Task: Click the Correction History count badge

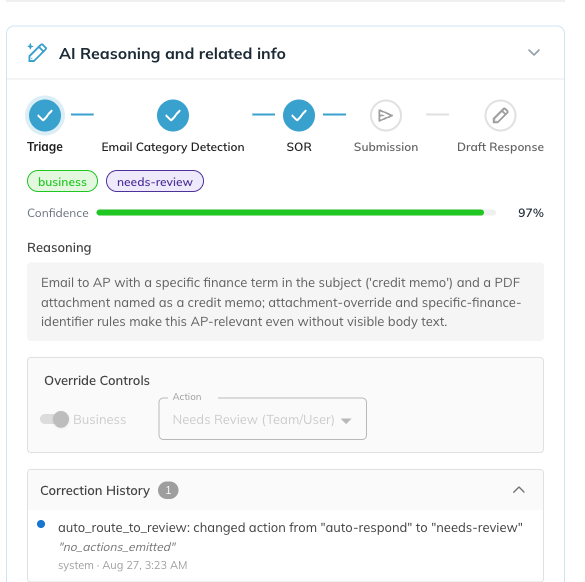Action: click(x=168, y=490)
